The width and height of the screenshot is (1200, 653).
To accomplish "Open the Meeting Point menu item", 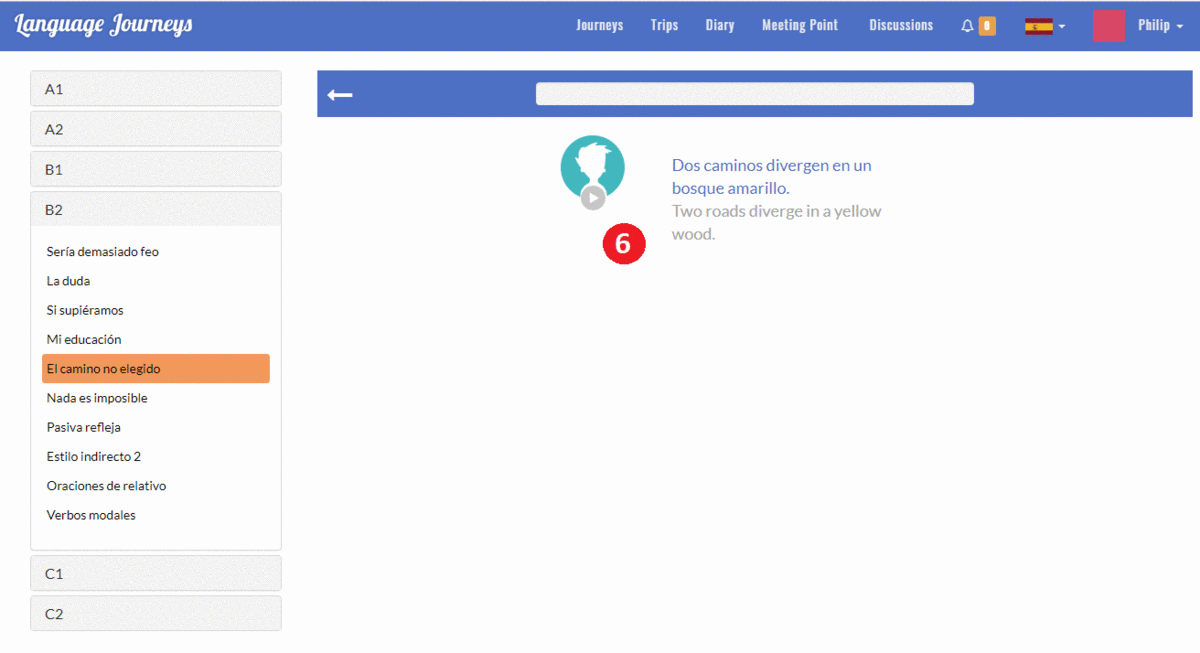I will (x=800, y=26).
